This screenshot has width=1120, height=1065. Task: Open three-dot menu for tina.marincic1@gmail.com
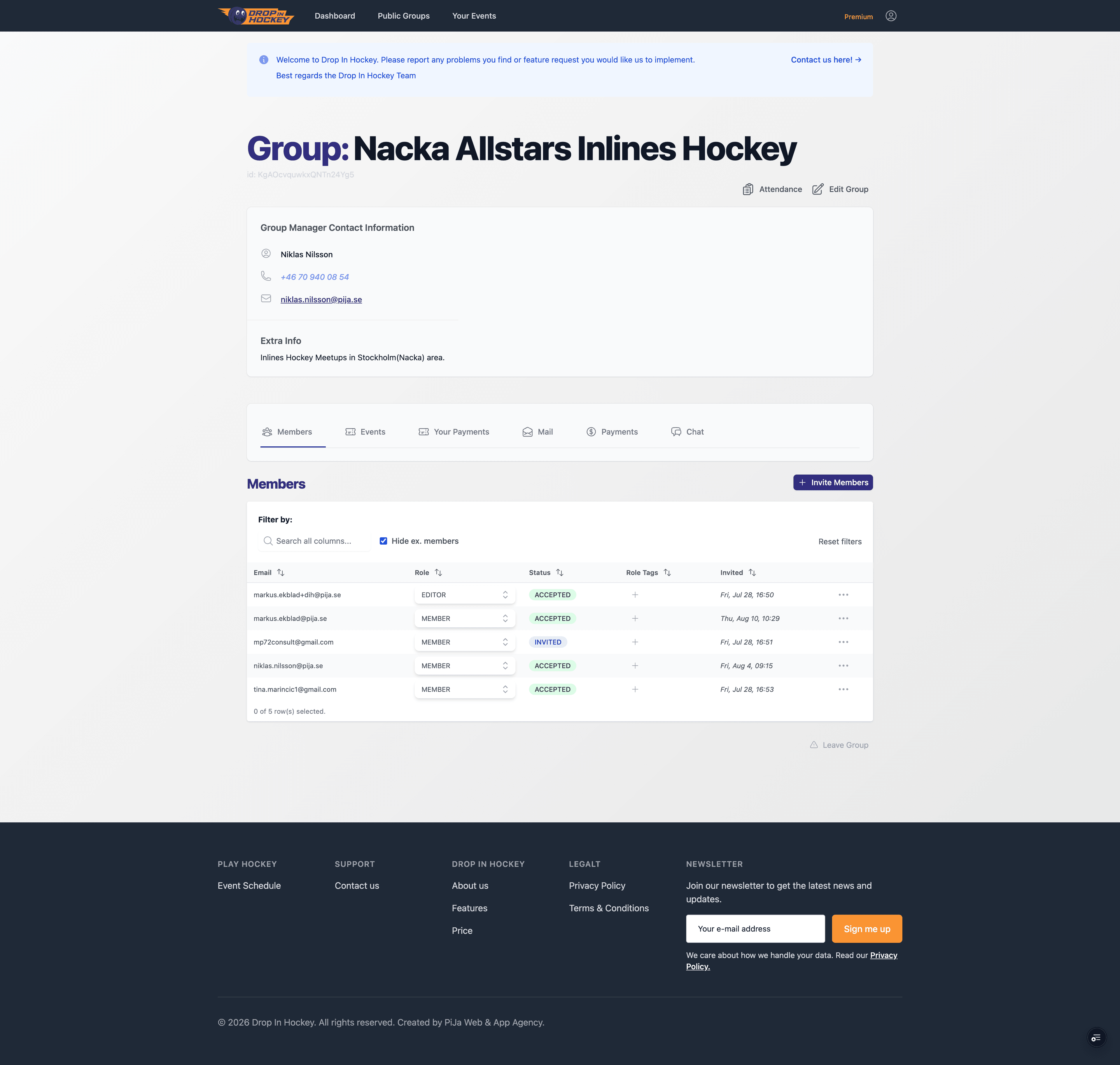(x=843, y=689)
